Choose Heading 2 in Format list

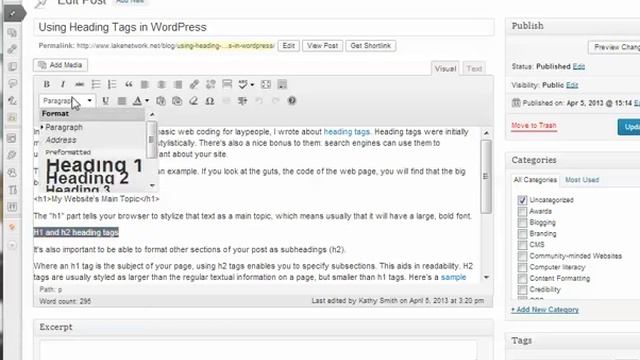tap(87, 178)
